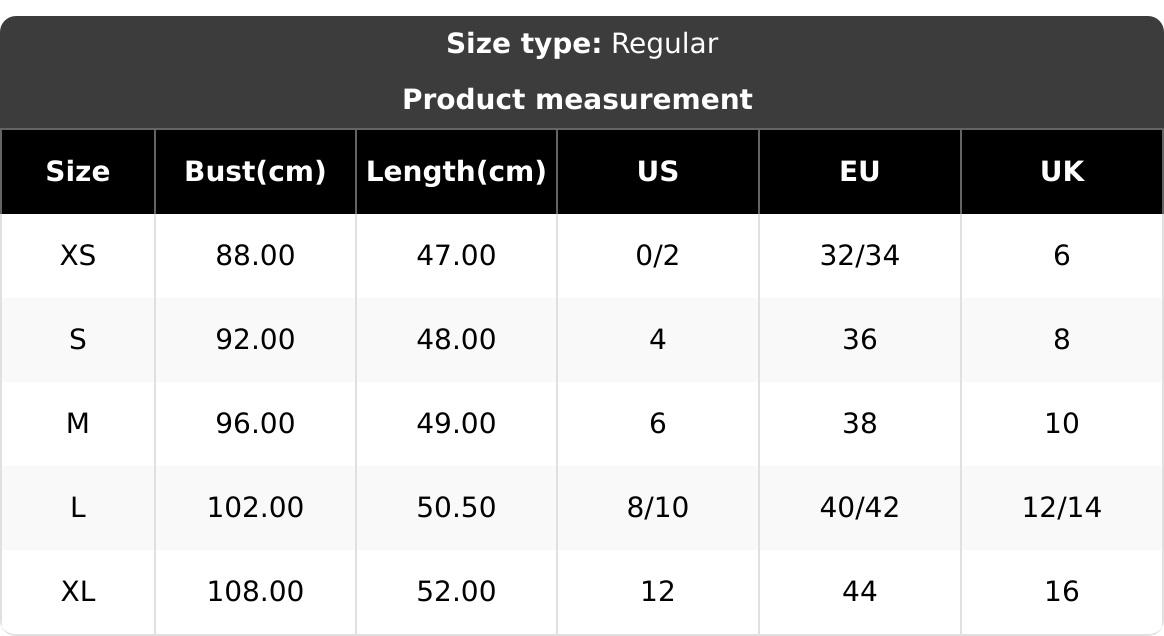Select the XL size row label

tap(78, 592)
